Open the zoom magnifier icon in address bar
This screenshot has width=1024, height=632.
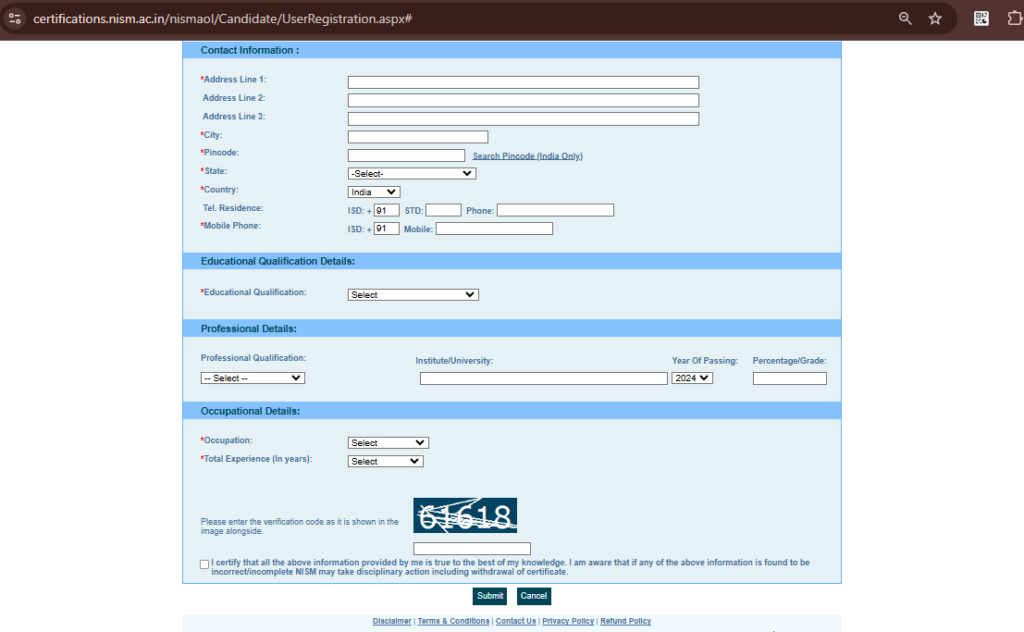coord(905,18)
